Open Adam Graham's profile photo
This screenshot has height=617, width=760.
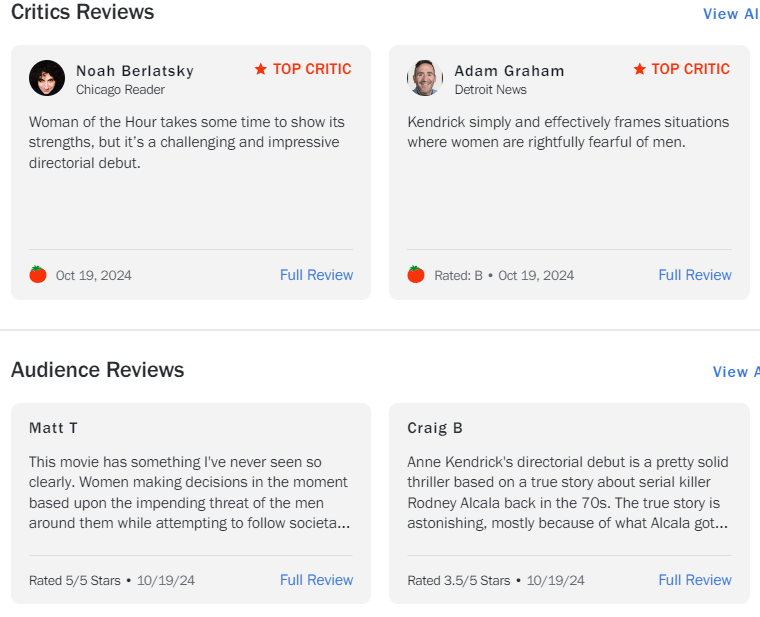(425, 78)
